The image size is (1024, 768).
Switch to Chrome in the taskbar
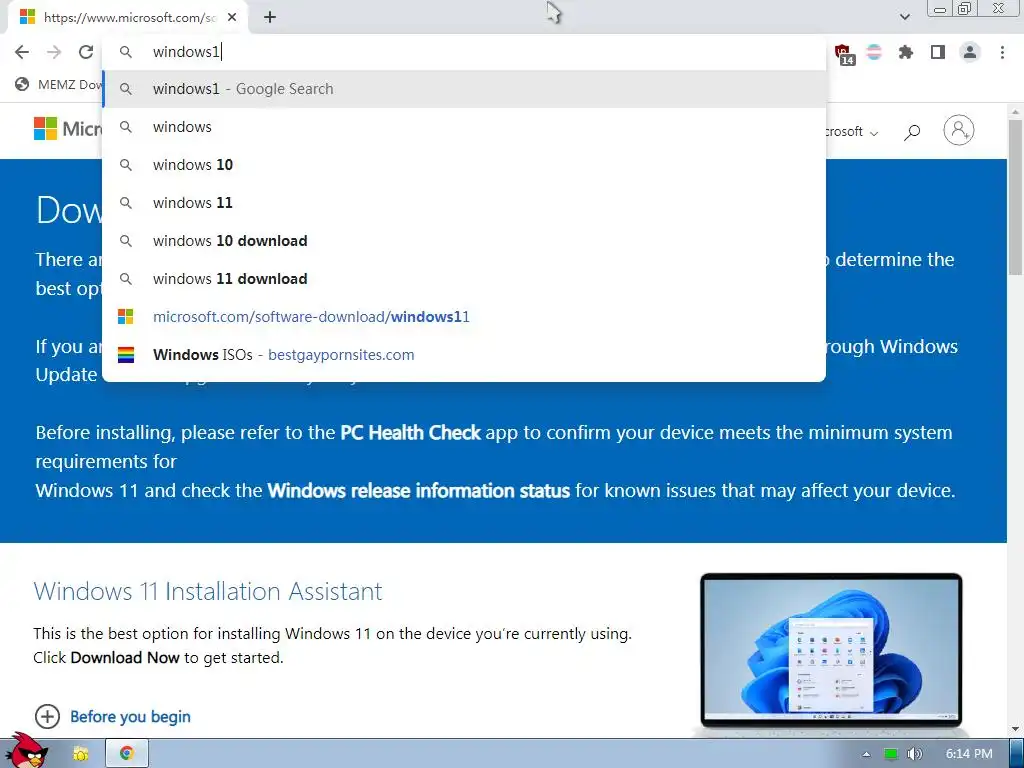[x=127, y=753]
